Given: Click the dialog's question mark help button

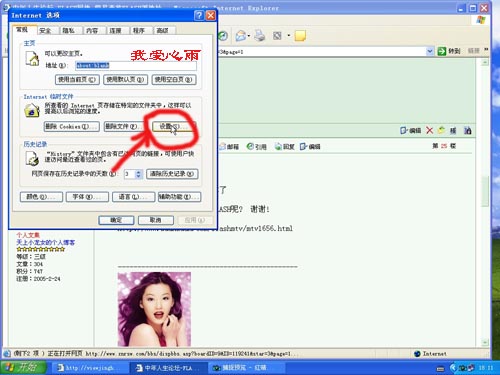Looking at the screenshot, I should pyautogui.click(x=199, y=15).
